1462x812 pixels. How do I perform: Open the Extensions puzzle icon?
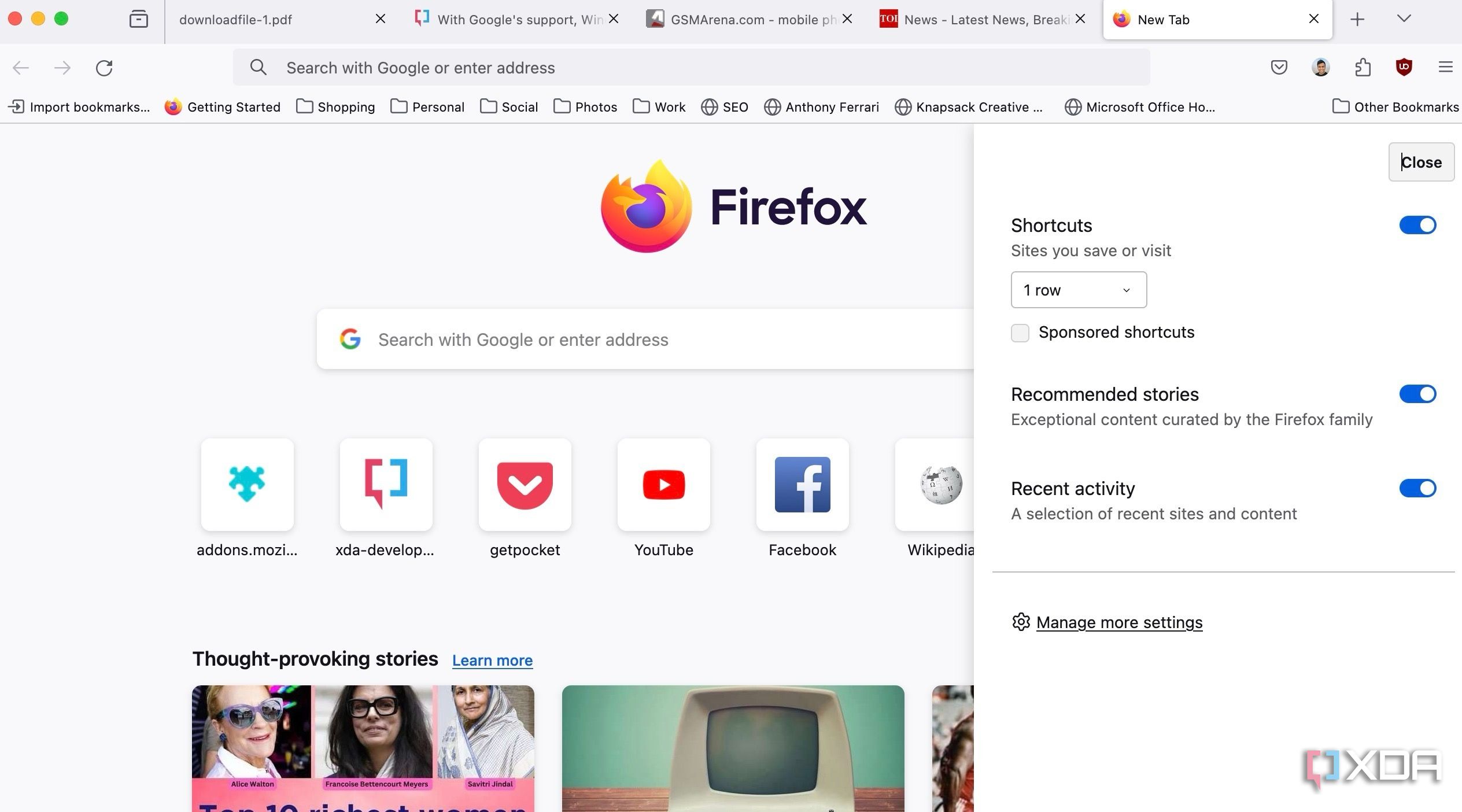click(x=1363, y=68)
